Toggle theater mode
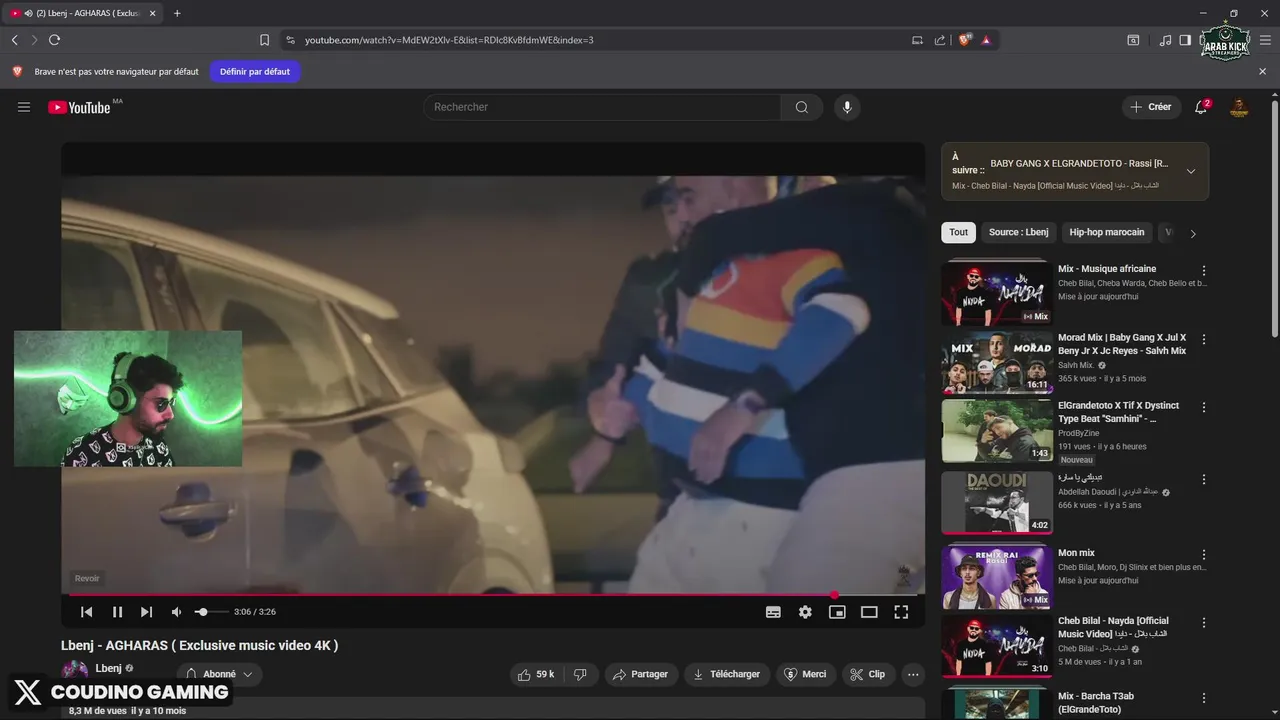 pos(869,612)
